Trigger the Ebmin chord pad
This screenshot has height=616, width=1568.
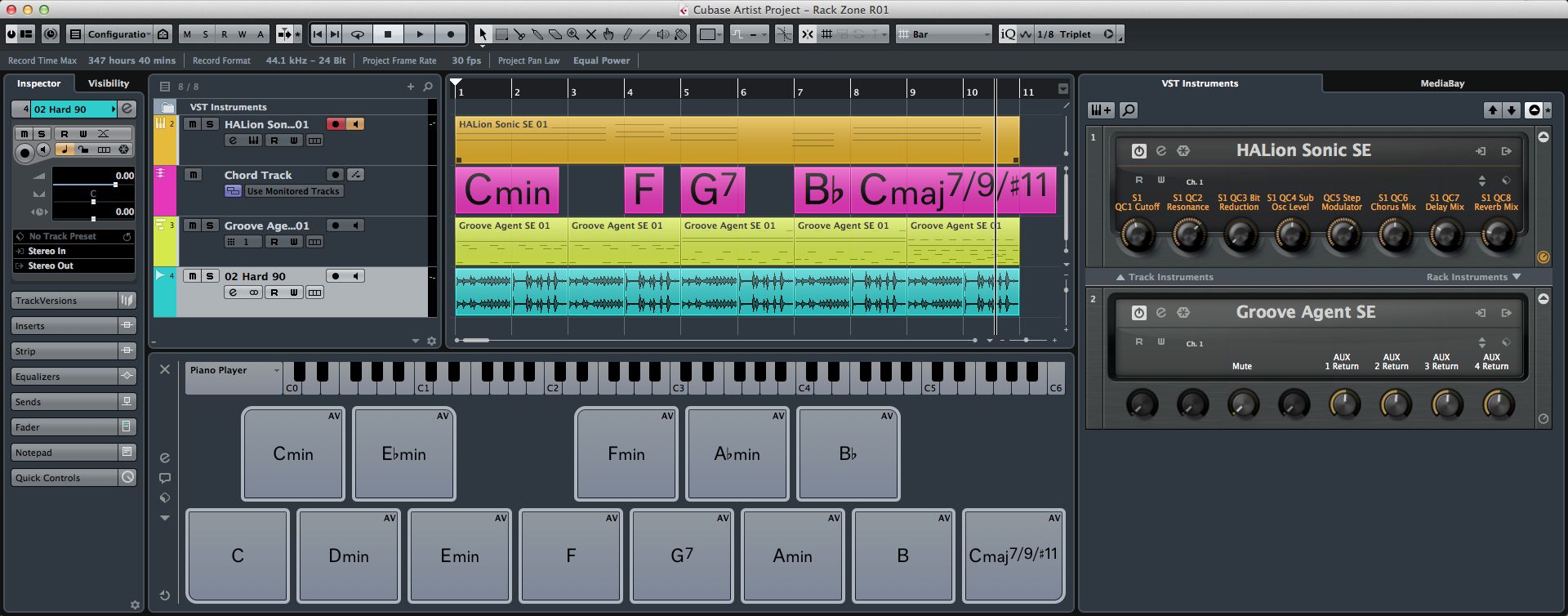tap(404, 453)
